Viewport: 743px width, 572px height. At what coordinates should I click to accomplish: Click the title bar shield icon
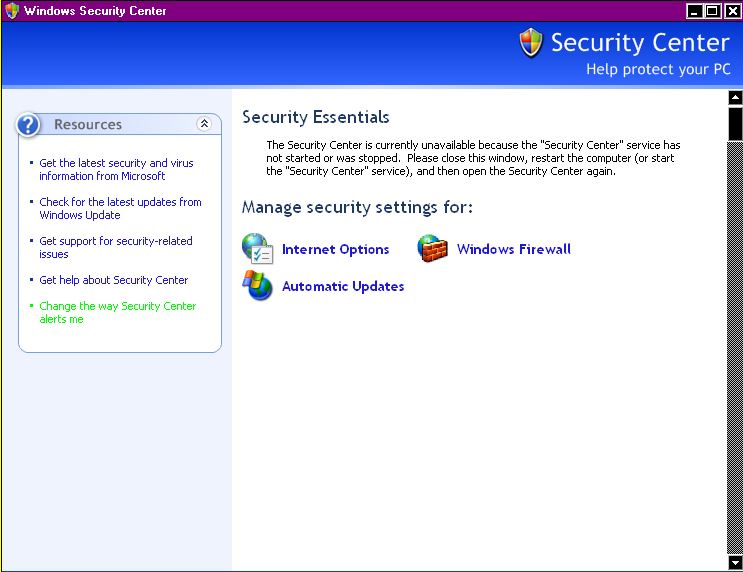12,10
